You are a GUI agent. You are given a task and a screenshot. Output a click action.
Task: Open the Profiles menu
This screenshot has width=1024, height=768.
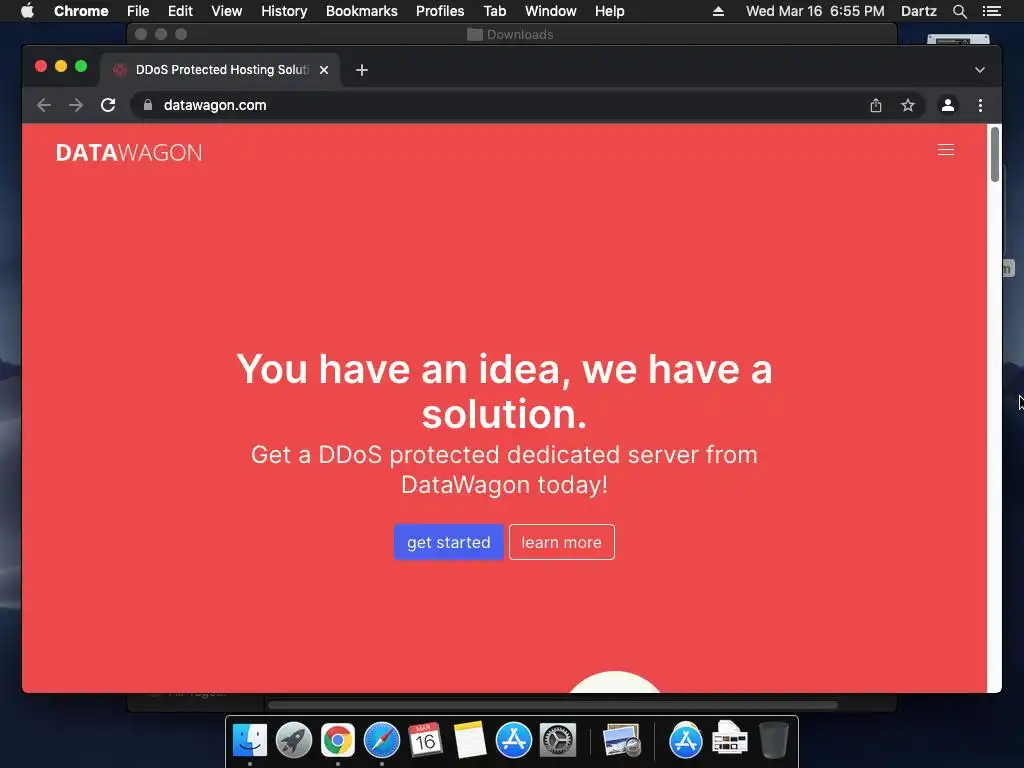(440, 11)
